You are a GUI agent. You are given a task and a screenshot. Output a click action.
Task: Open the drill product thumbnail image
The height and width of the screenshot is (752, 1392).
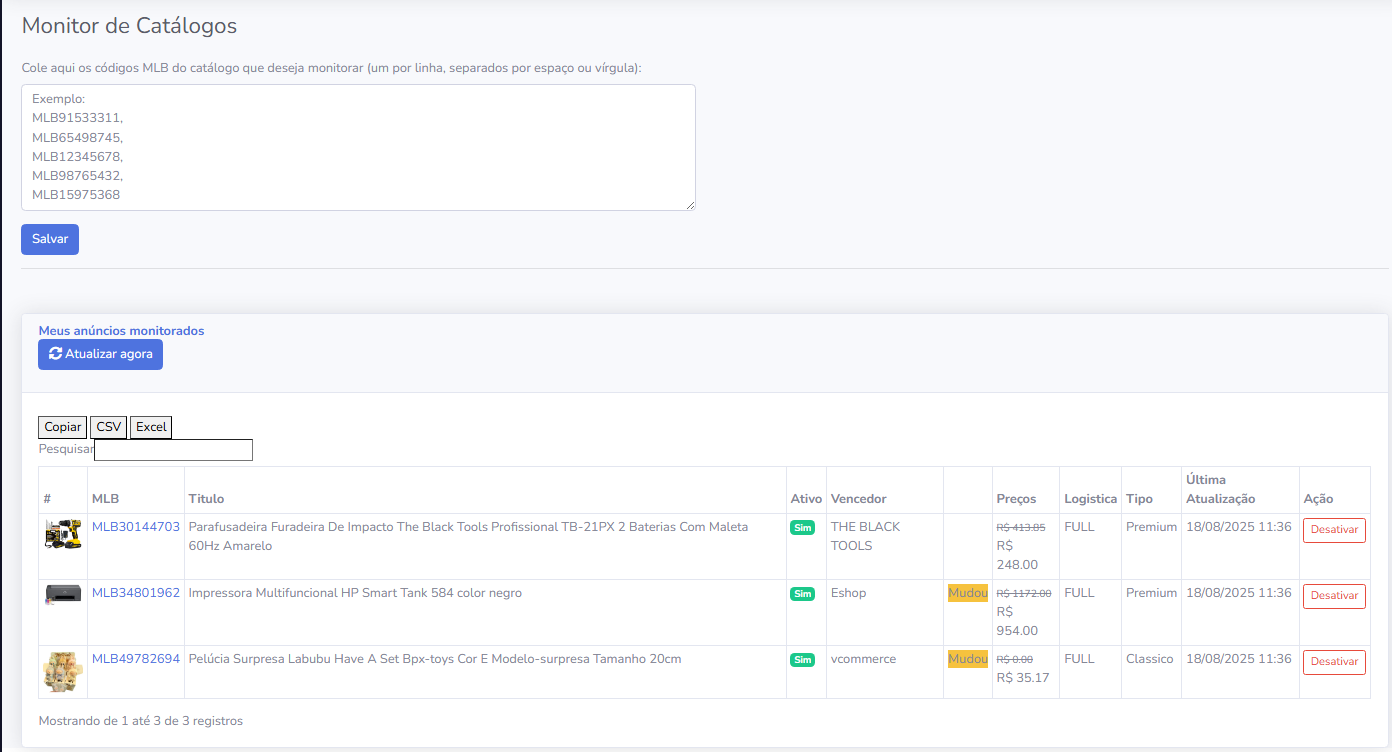click(63, 535)
